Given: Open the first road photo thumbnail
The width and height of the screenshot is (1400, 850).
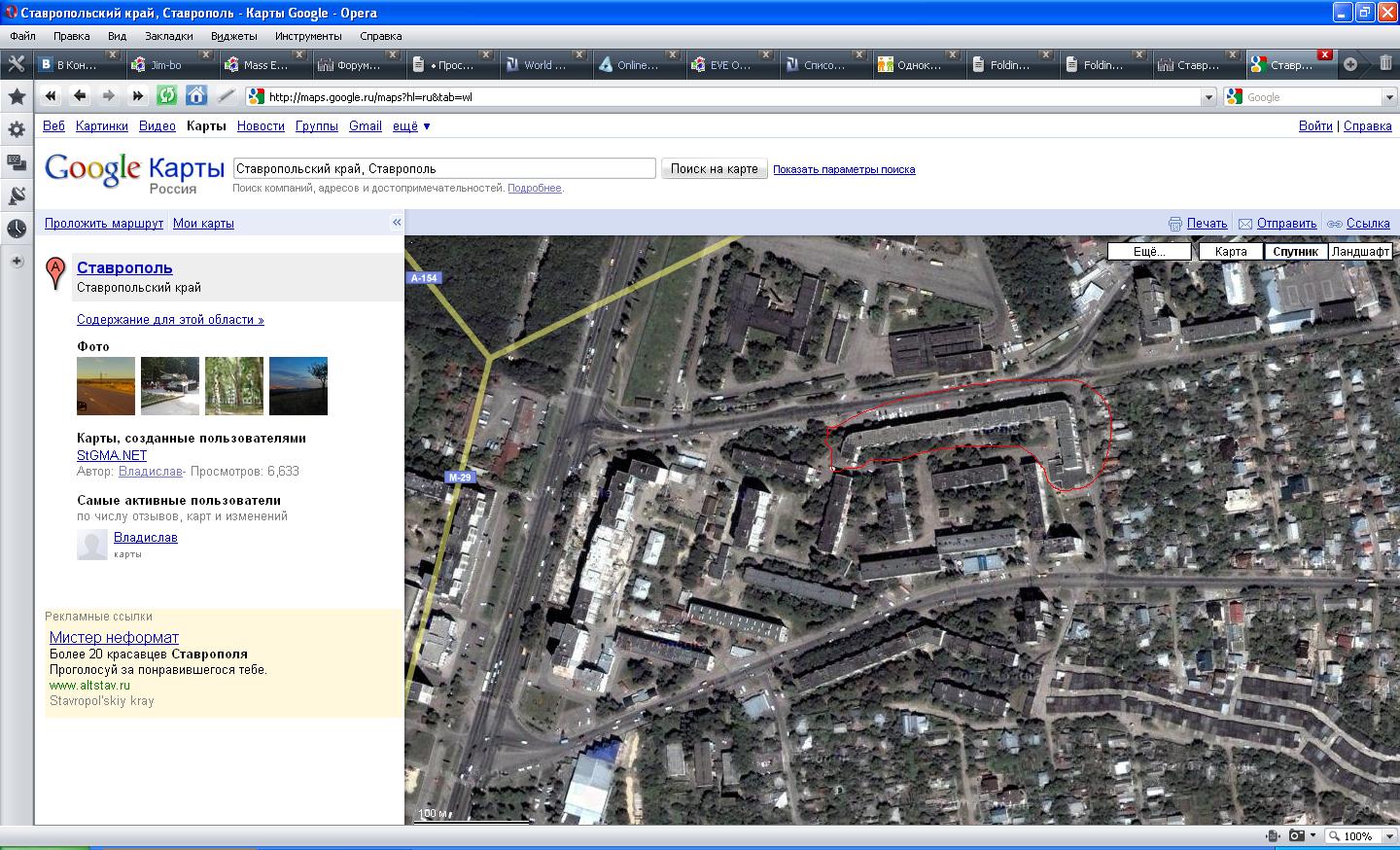Looking at the screenshot, I should (x=106, y=386).
